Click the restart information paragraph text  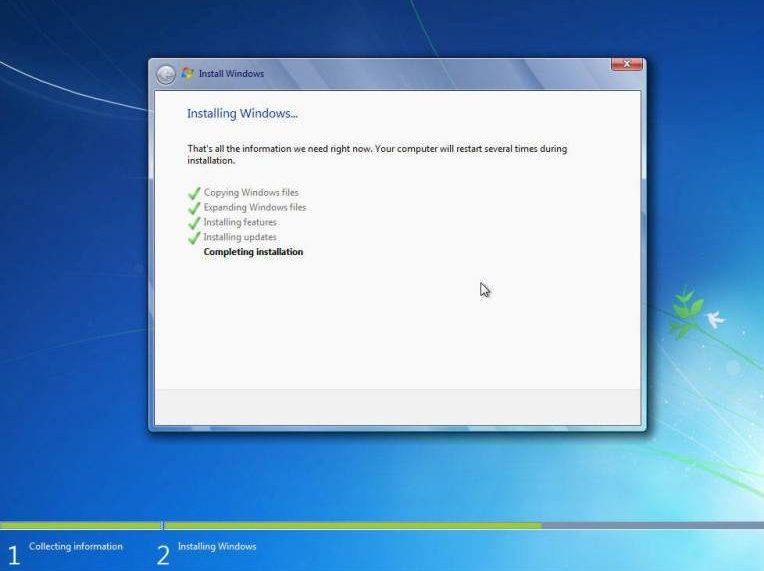coord(377,154)
